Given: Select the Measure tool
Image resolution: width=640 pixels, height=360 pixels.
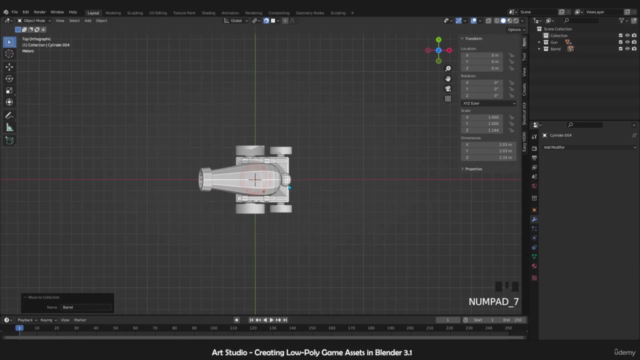Looking at the screenshot, I should click(9, 128).
